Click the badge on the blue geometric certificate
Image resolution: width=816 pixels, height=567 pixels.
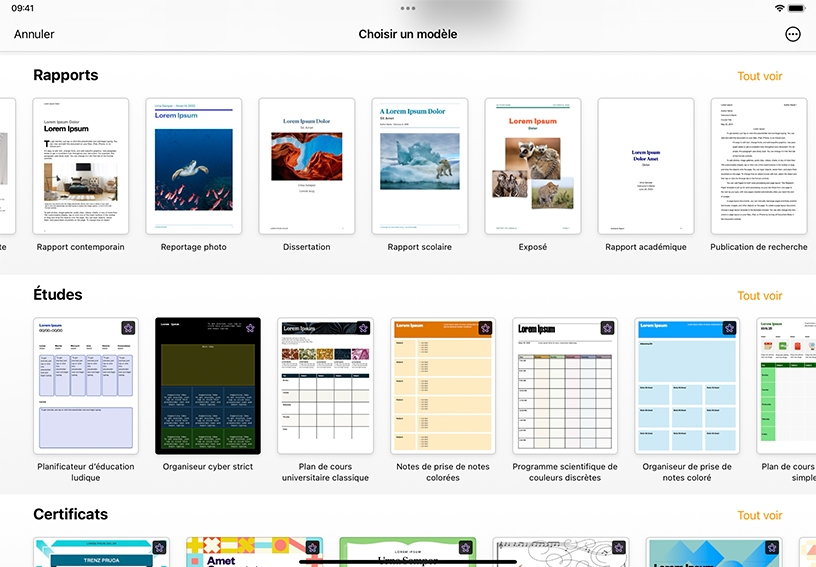[772, 547]
